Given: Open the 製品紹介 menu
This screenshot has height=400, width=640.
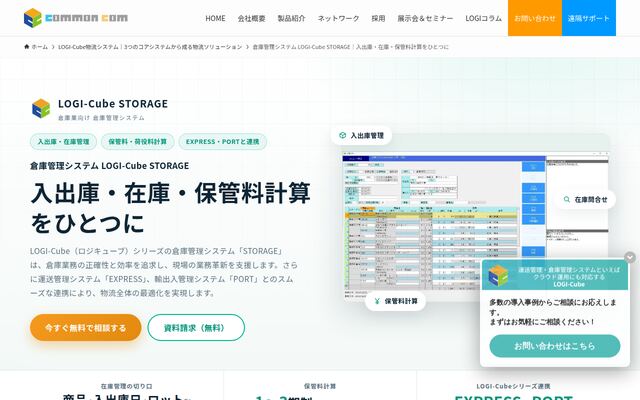Looking at the screenshot, I should point(291,18).
